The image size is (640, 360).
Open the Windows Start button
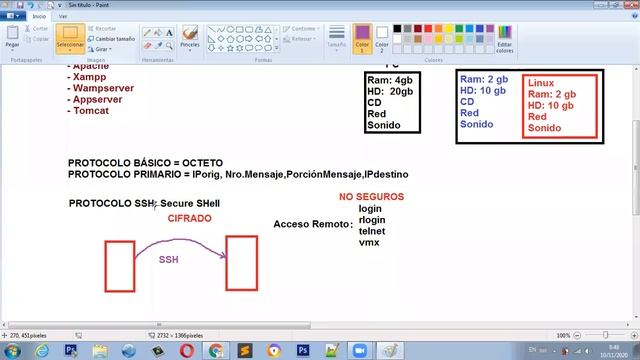click(12, 351)
